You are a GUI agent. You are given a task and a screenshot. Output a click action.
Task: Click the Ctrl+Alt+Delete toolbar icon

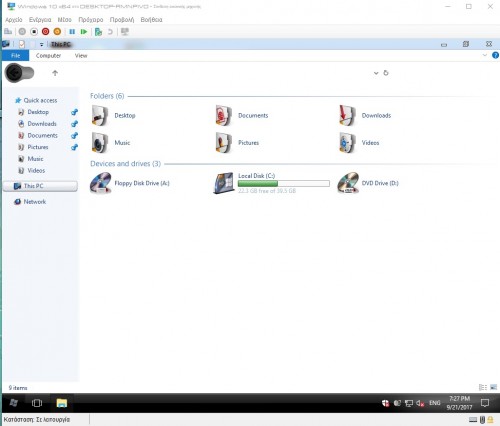[x=8, y=32]
